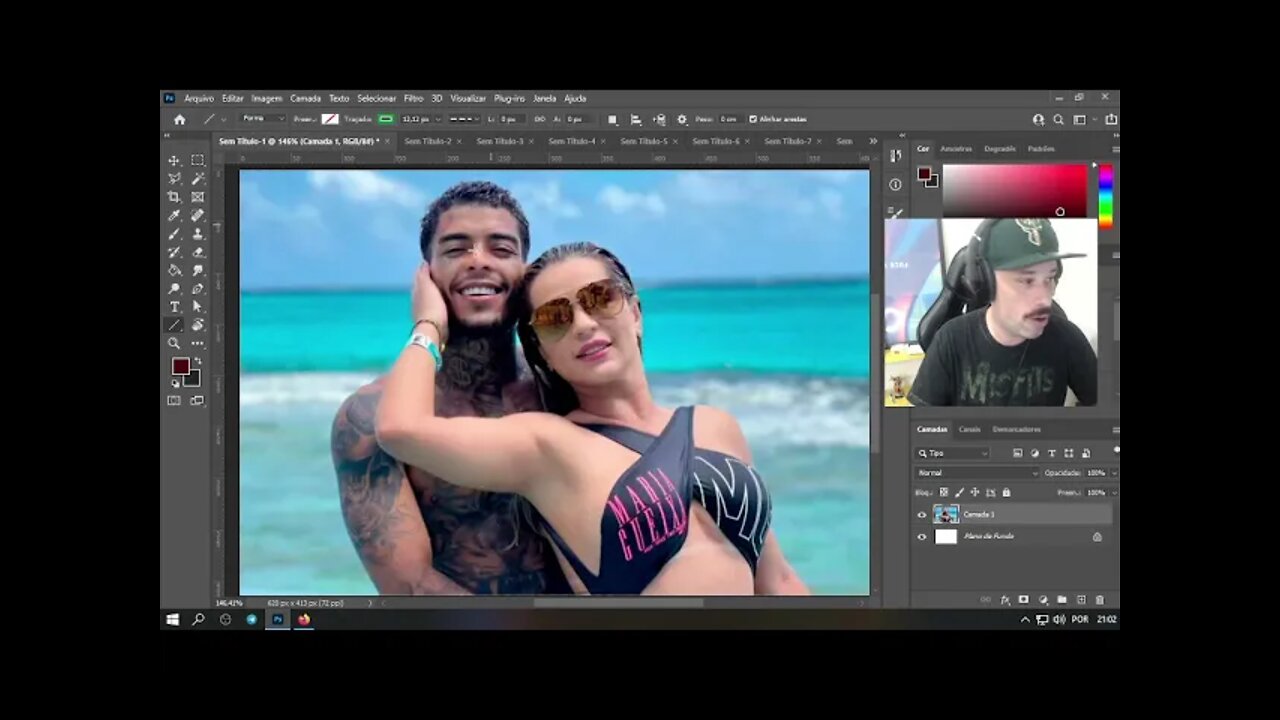1280x720 pixels.
Task: Open the Share icon in options bar
Action: (1111, 119)
